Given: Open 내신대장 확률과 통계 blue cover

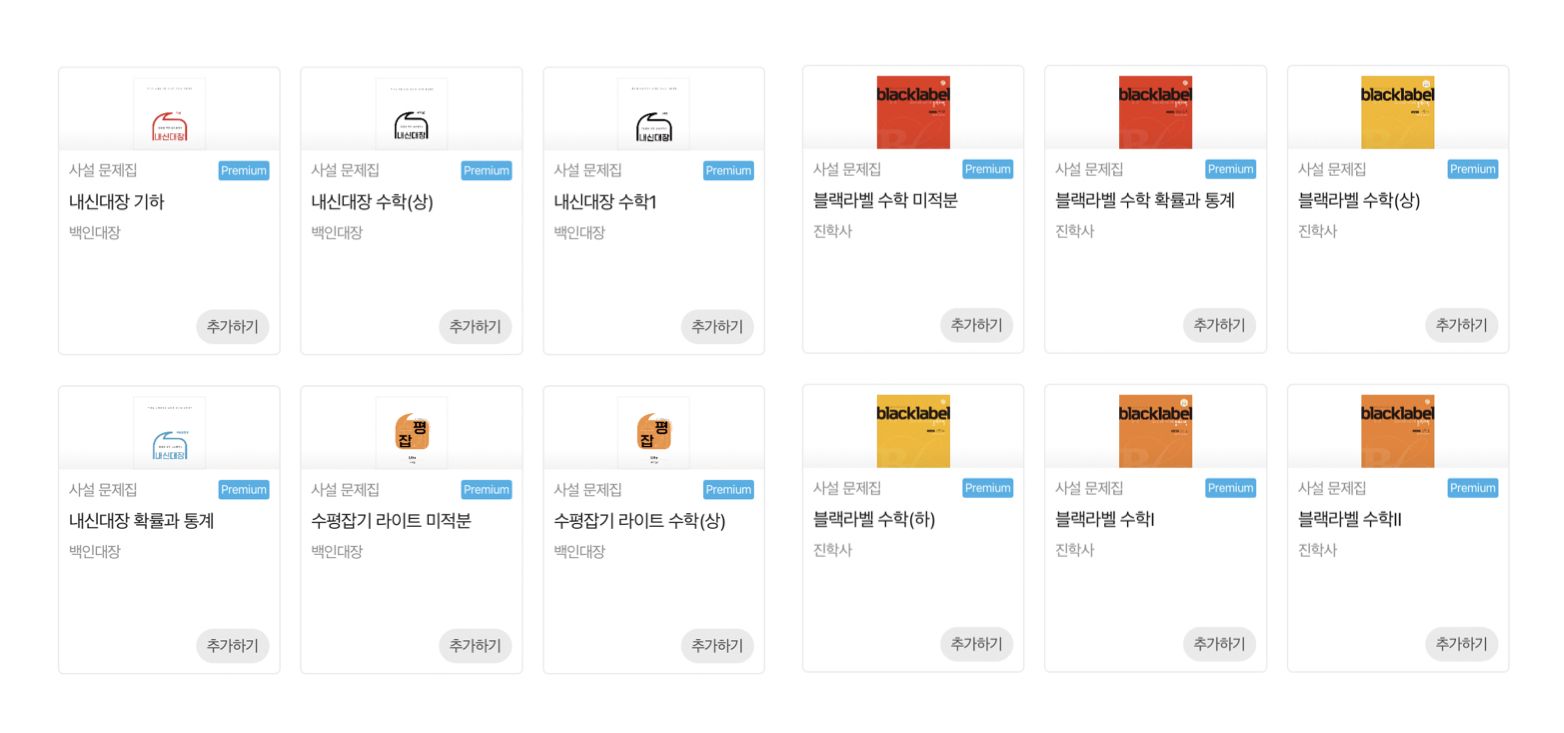Looking at the screenshot, I should (x=169, y=432).
